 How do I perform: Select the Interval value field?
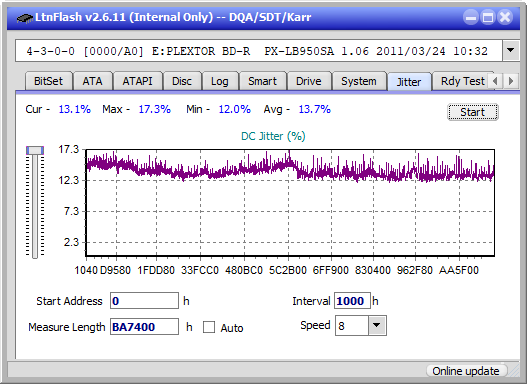coord(352,301)
